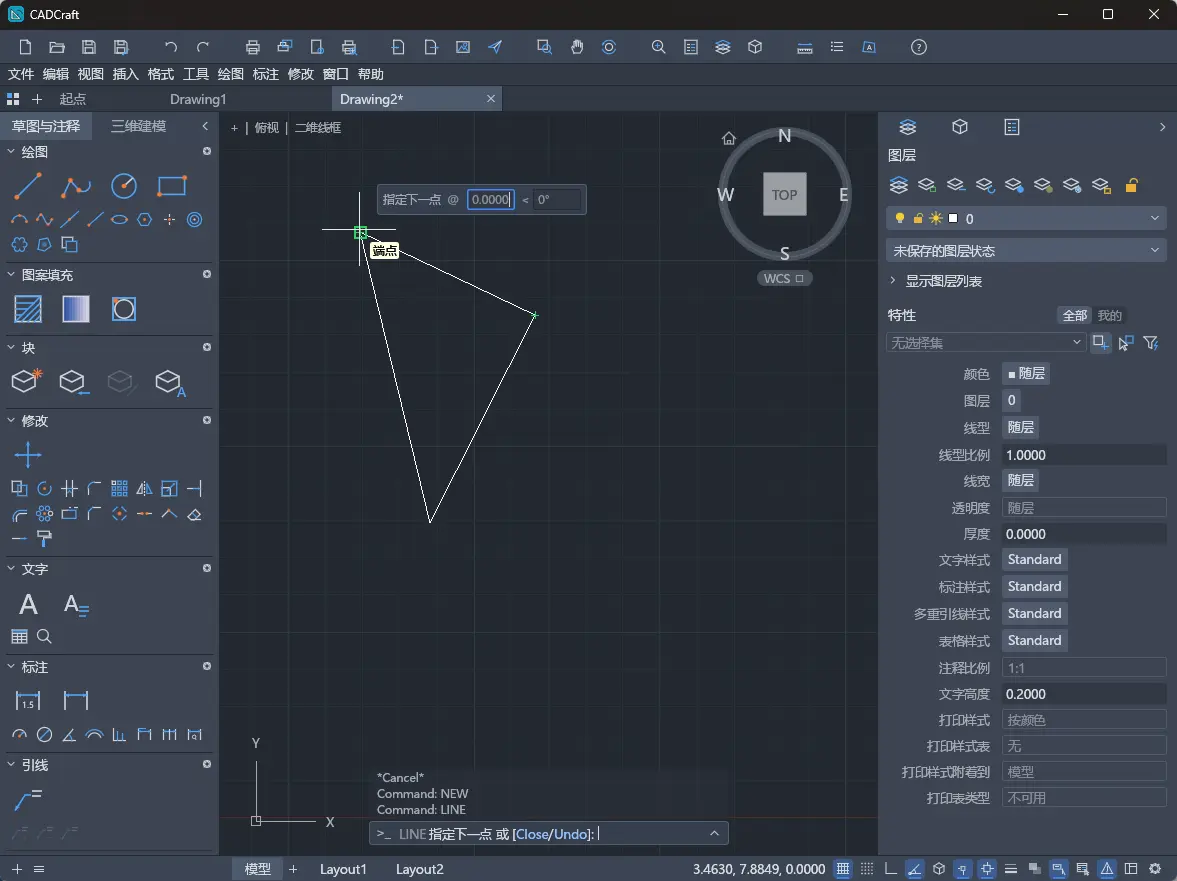
Task: Click the layer 0 color swatch
Action: [x=953, y=218]
